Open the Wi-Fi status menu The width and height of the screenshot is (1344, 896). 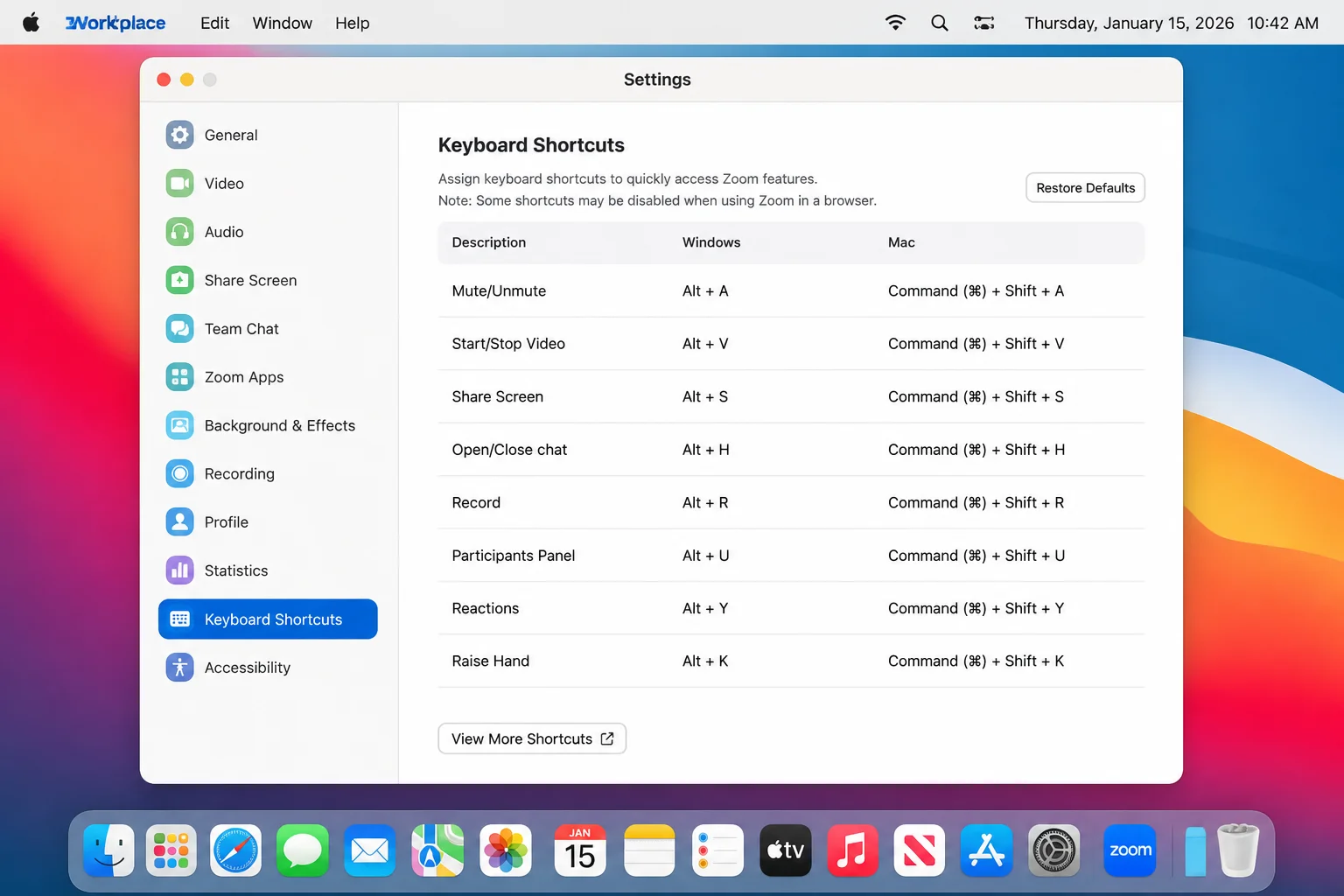click(895, 23)
